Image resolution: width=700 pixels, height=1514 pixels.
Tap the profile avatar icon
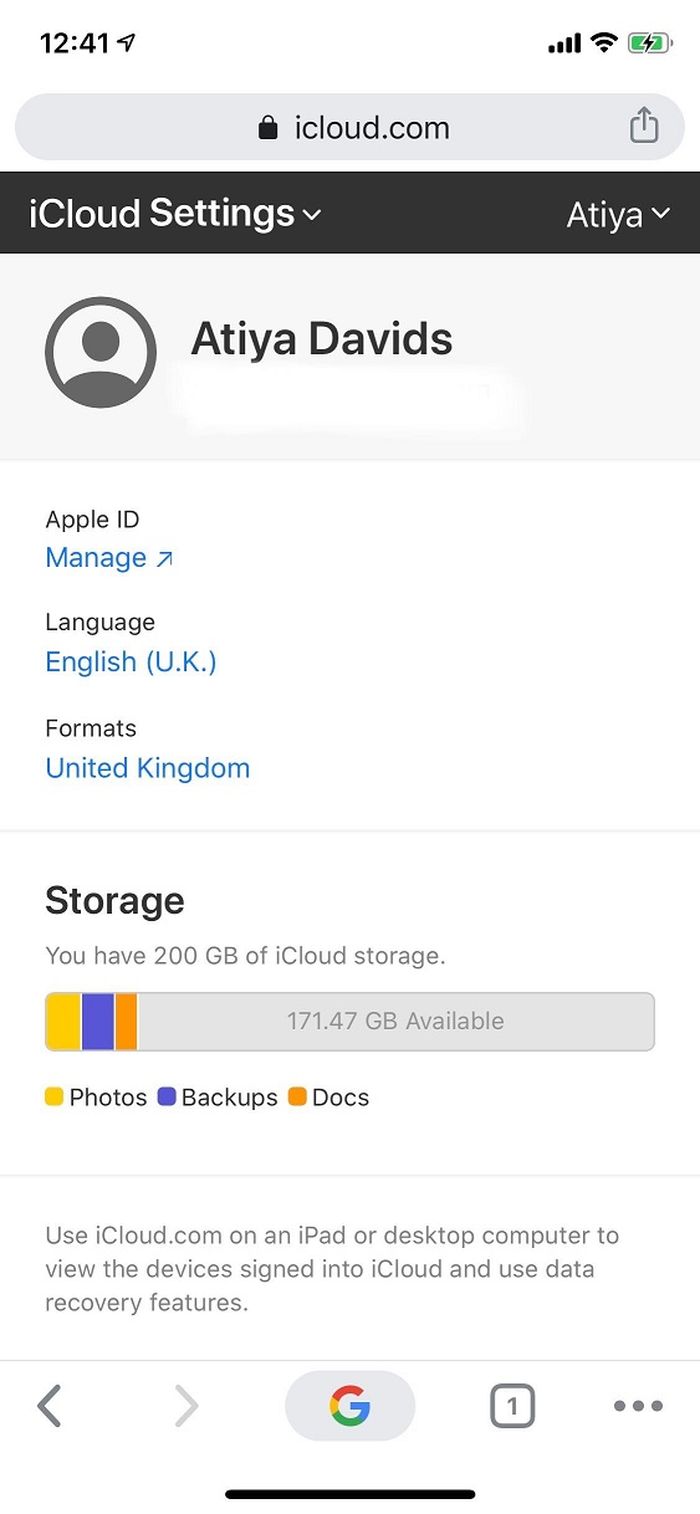point(100,352)
